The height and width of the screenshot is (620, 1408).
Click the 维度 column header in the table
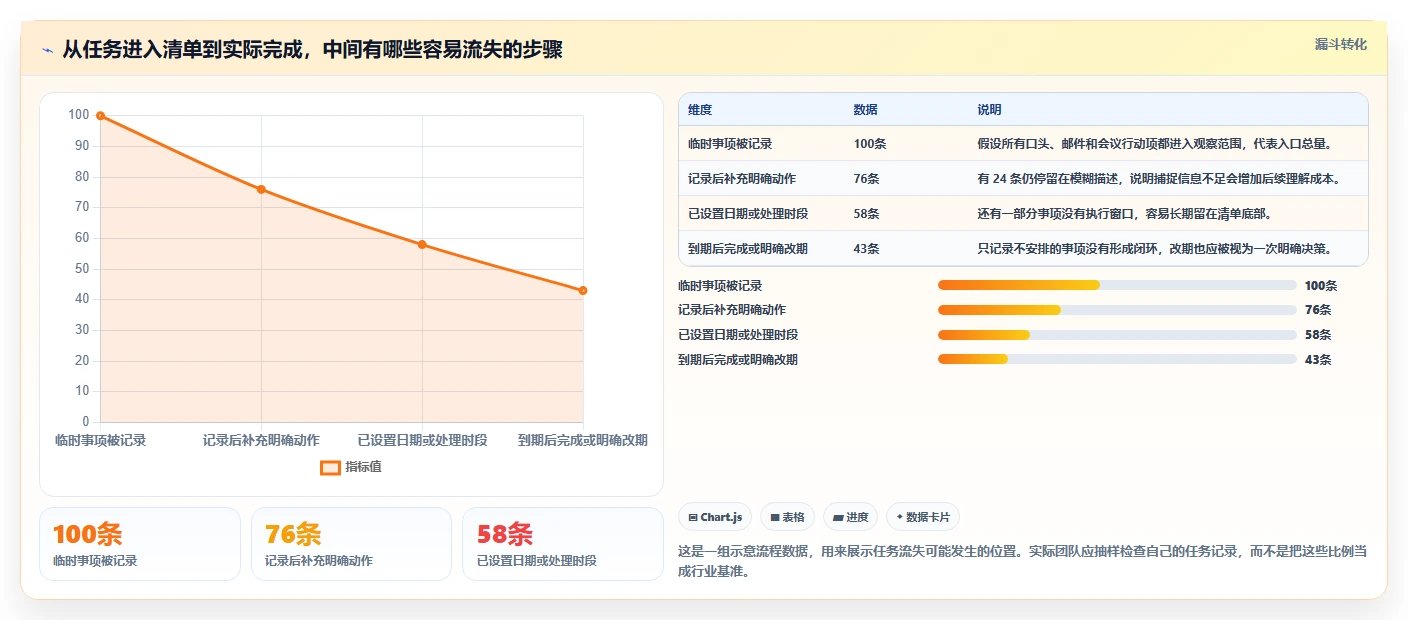coord(700,110)
